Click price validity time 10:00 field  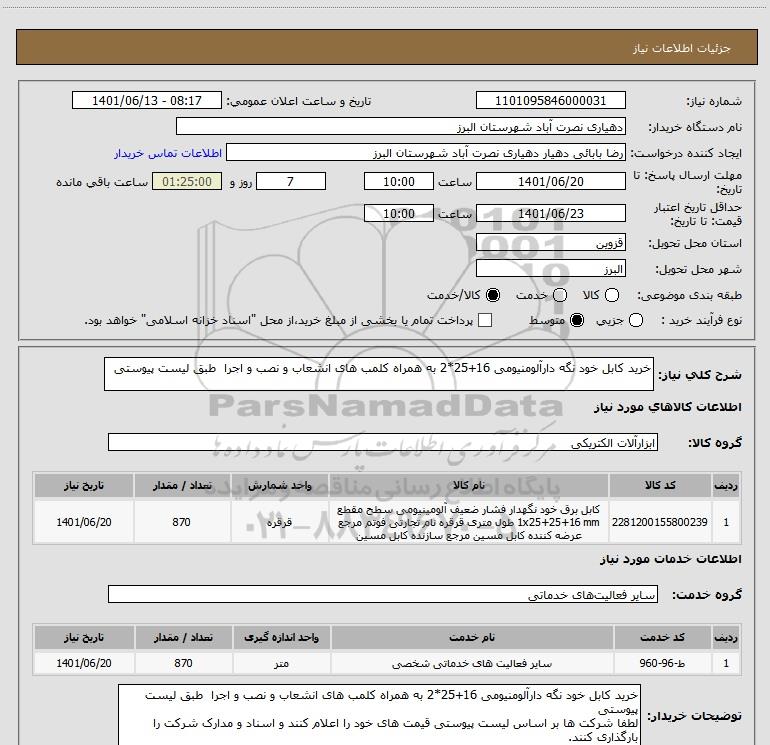[x=399, y=213]
